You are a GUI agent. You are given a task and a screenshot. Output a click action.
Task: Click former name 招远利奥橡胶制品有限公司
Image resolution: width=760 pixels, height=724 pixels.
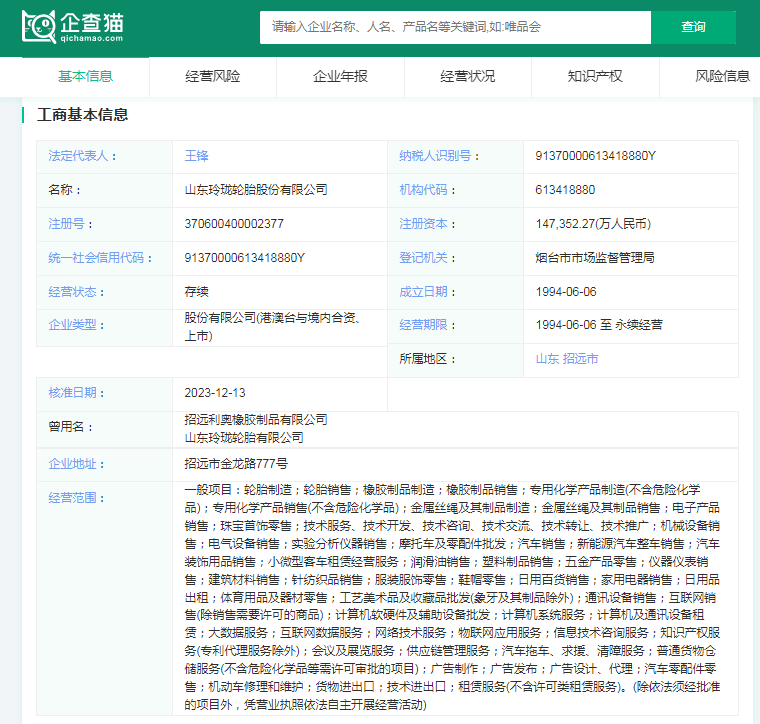pyautogui.click(x=256, y=420)
